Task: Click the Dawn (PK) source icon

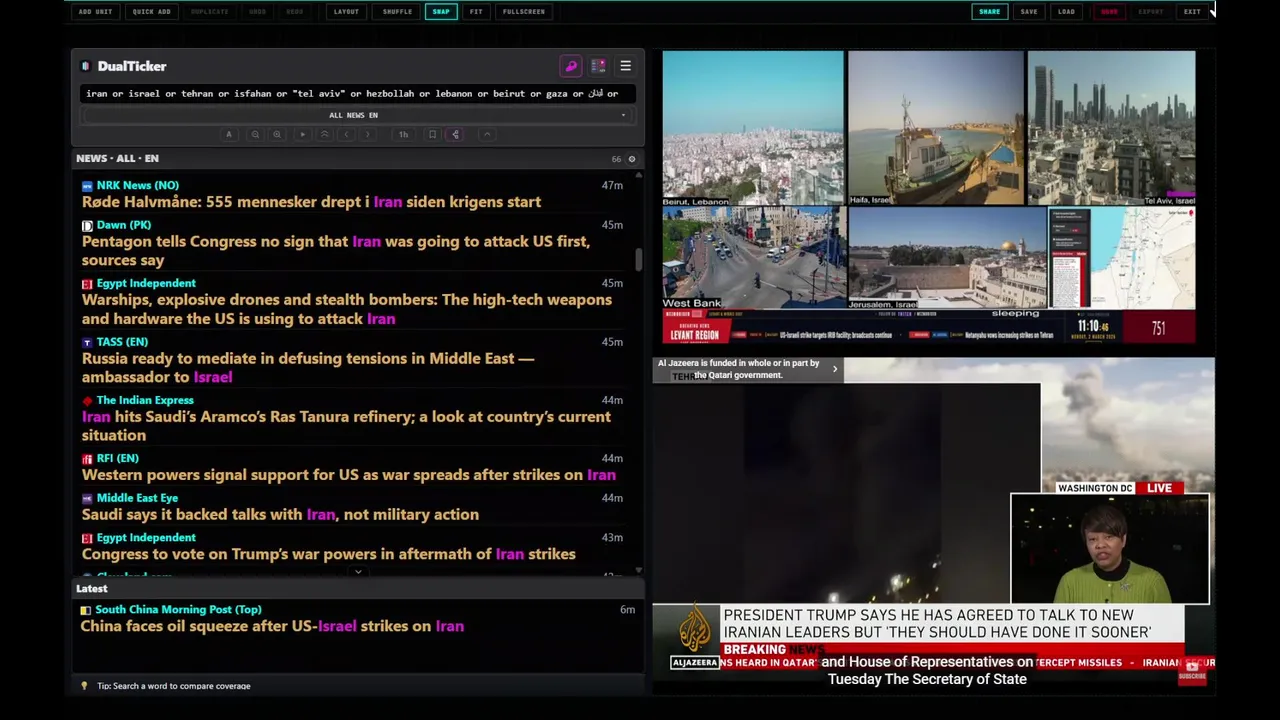Action: (87, 226)
